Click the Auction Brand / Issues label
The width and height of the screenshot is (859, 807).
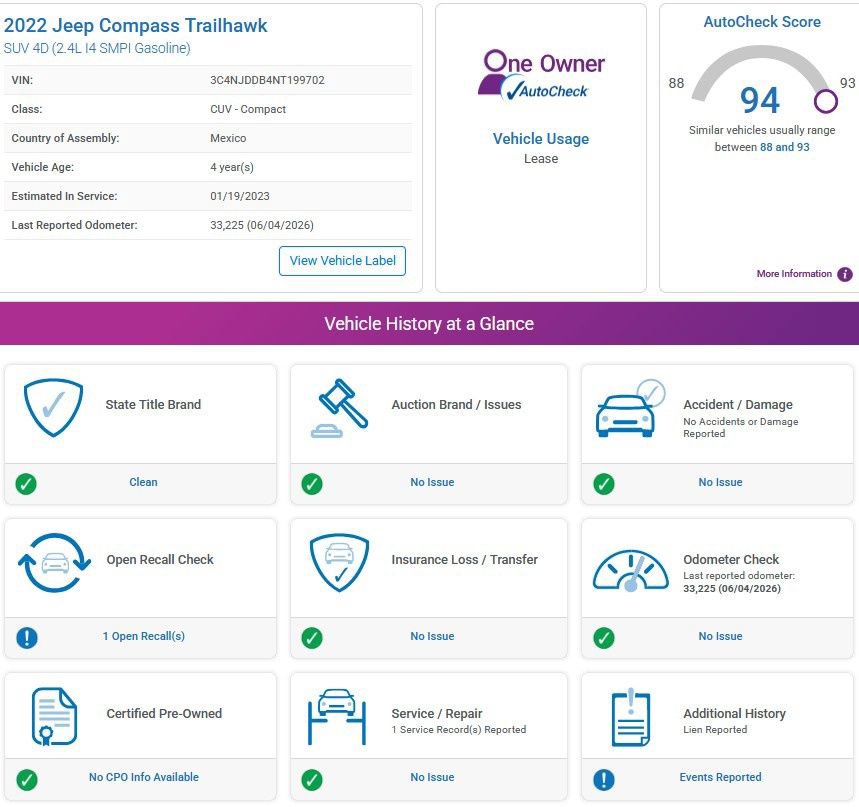point(456,404)
